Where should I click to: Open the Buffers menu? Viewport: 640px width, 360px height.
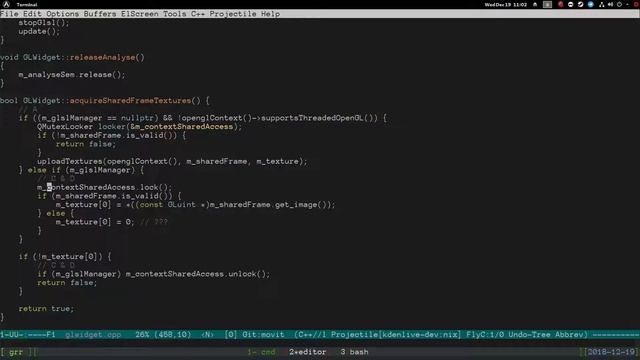click(100, 14)
